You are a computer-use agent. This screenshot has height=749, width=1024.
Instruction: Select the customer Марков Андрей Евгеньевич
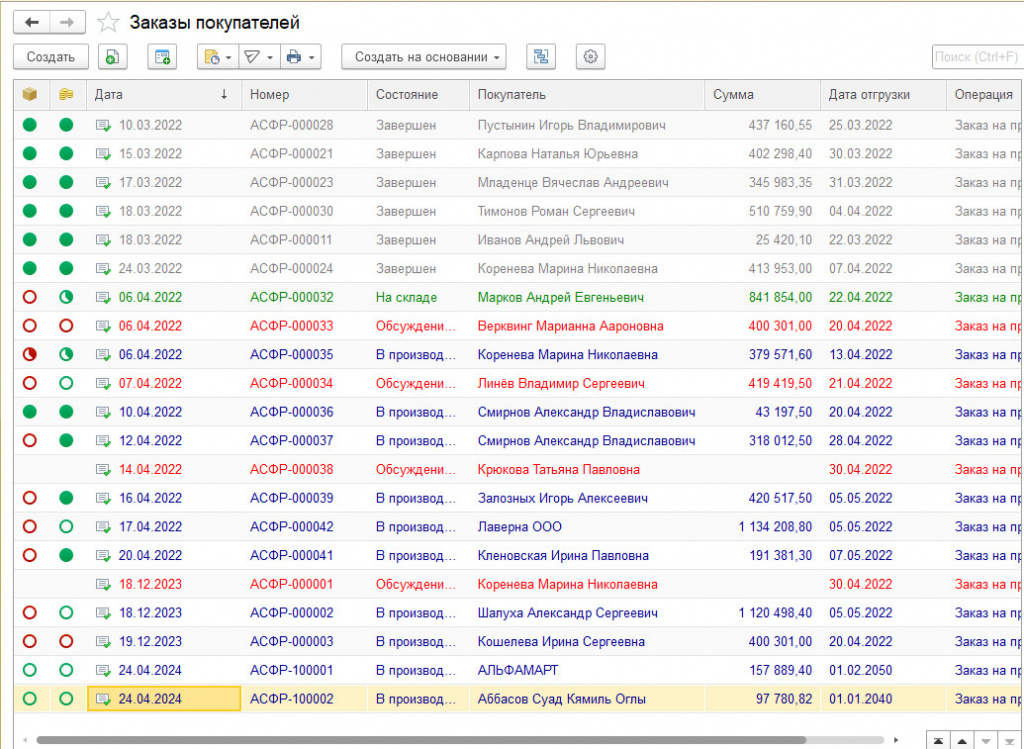(560, 298)
